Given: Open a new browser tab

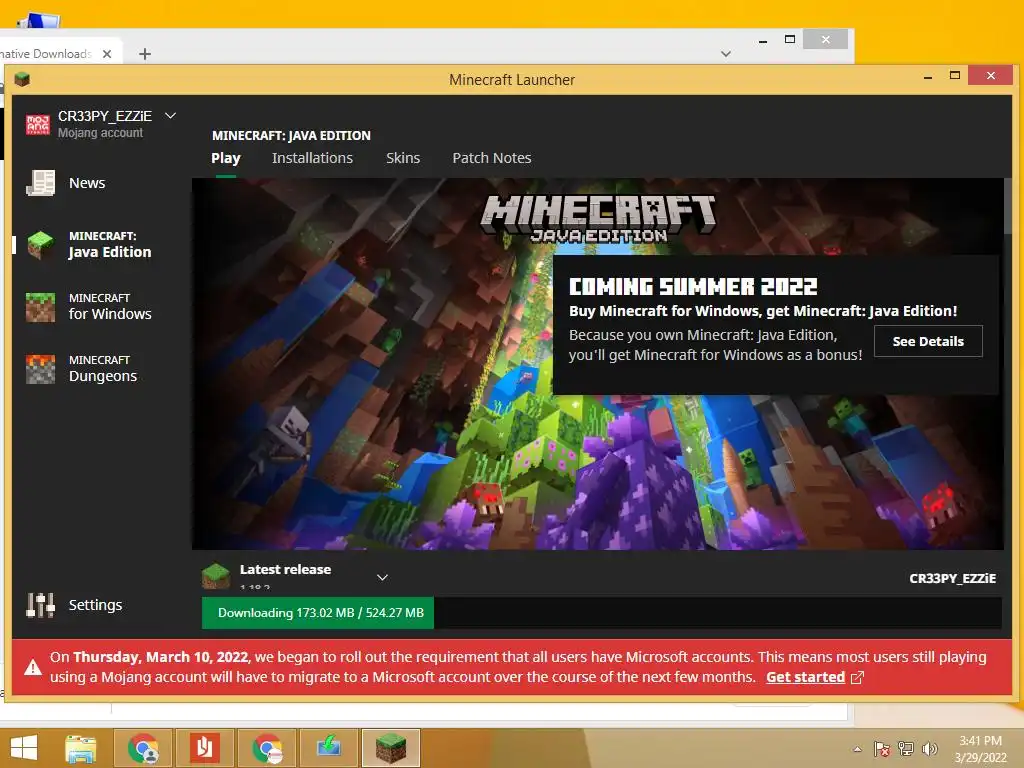Looking at the screenshot, I should pos(145,54).
